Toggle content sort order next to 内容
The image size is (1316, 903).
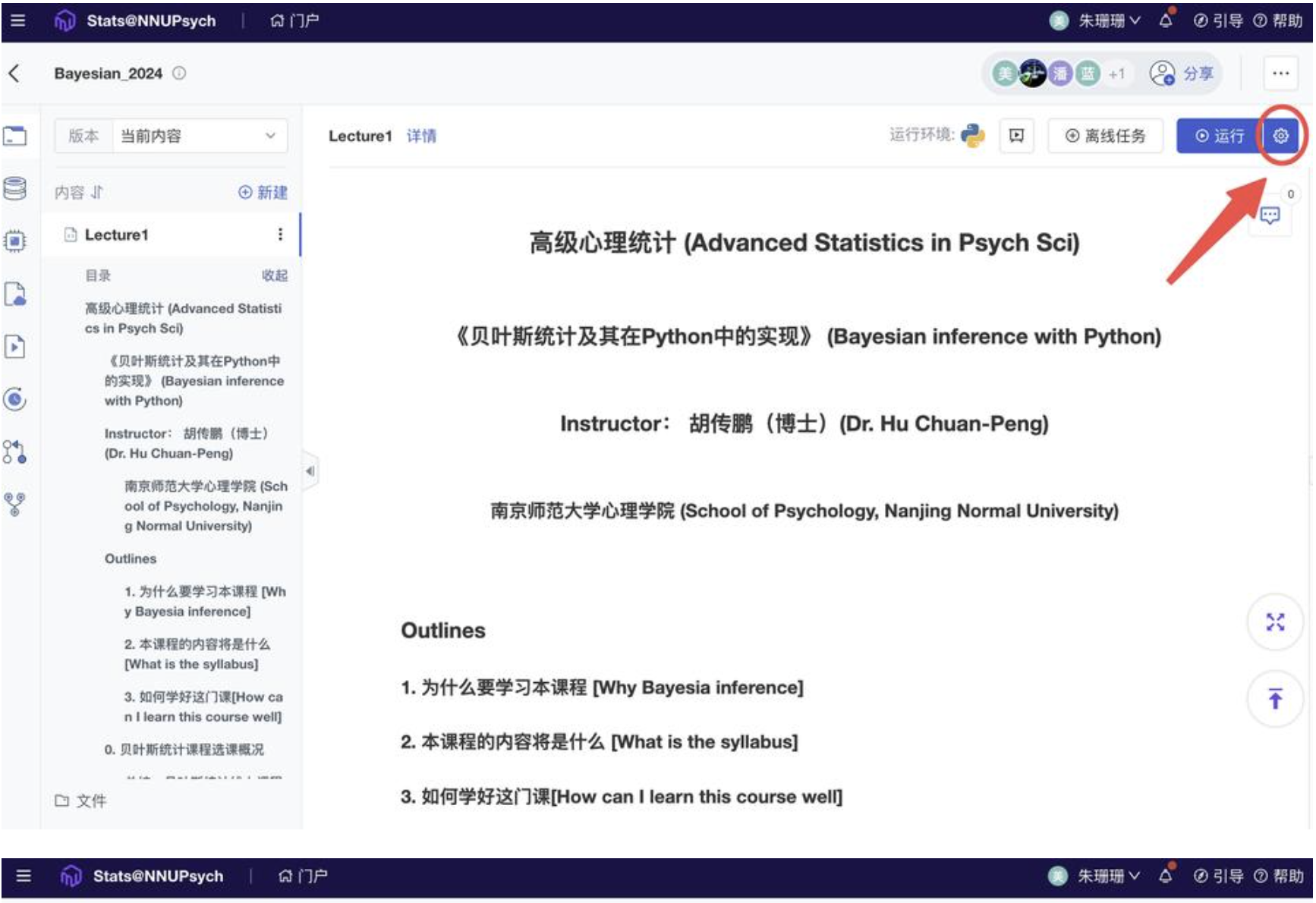pos(97,193)
